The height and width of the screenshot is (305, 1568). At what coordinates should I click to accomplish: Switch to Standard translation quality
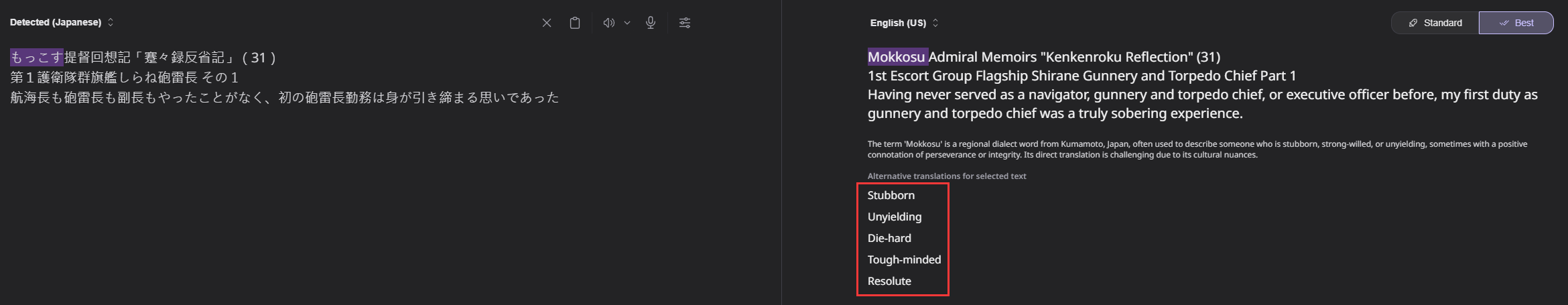[1435, 23]
